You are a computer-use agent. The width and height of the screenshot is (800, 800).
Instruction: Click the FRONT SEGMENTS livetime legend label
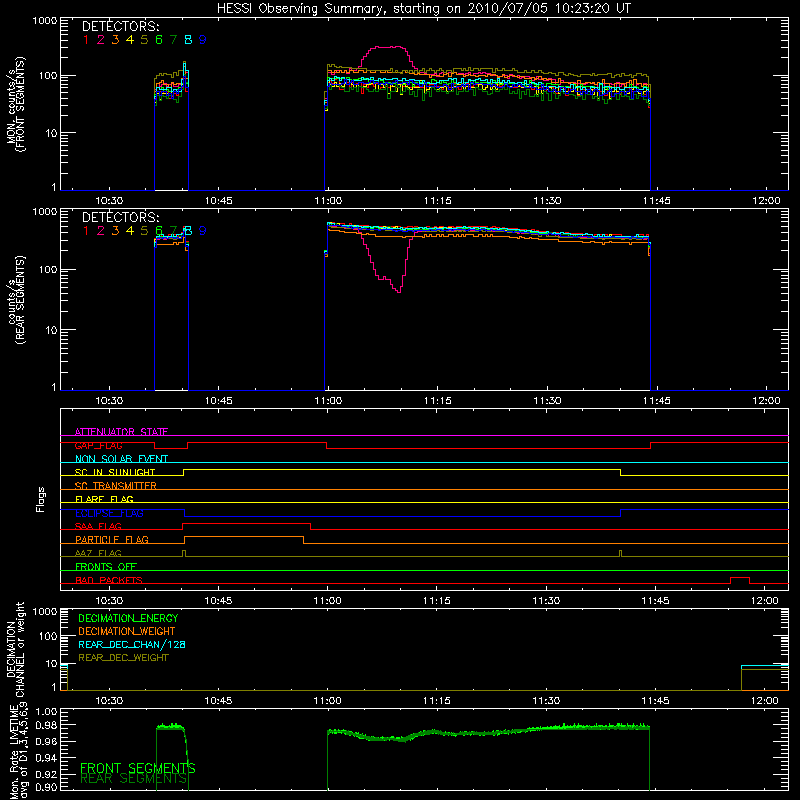click(138, 768)
